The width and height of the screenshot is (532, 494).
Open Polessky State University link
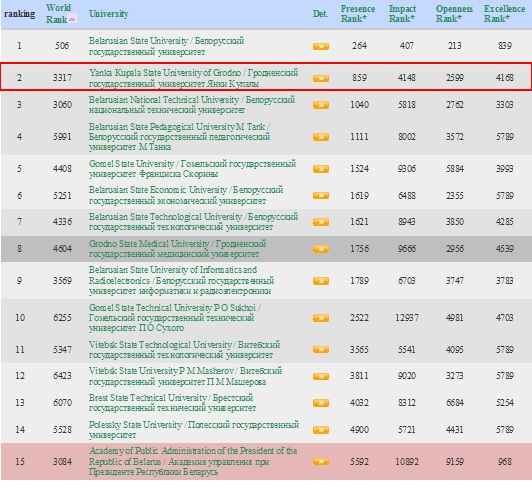194,430
